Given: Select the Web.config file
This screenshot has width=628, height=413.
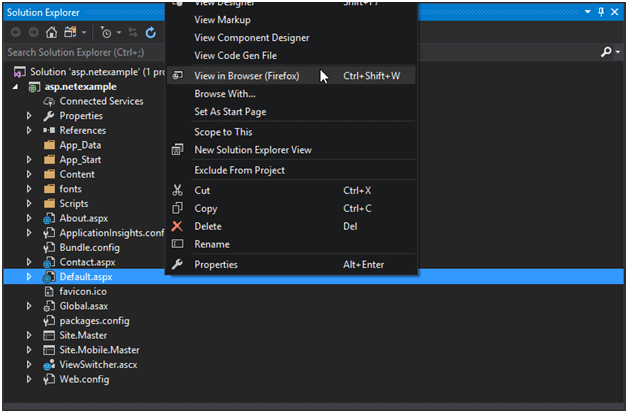Looking at the screenshot, I should tap(84, 379).
